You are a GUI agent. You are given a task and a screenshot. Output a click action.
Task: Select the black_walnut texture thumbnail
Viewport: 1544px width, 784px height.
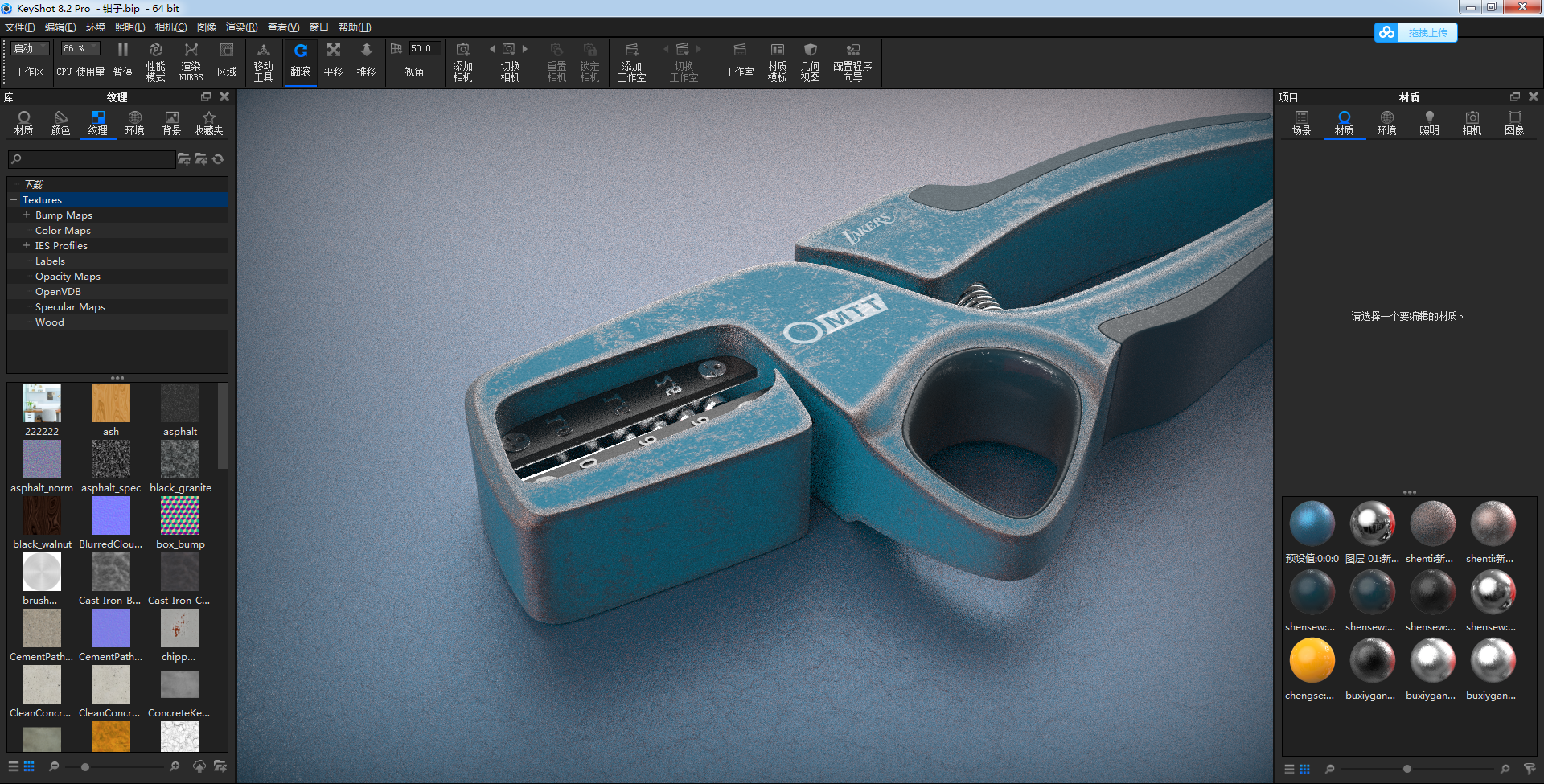click(x=41, y=515)
